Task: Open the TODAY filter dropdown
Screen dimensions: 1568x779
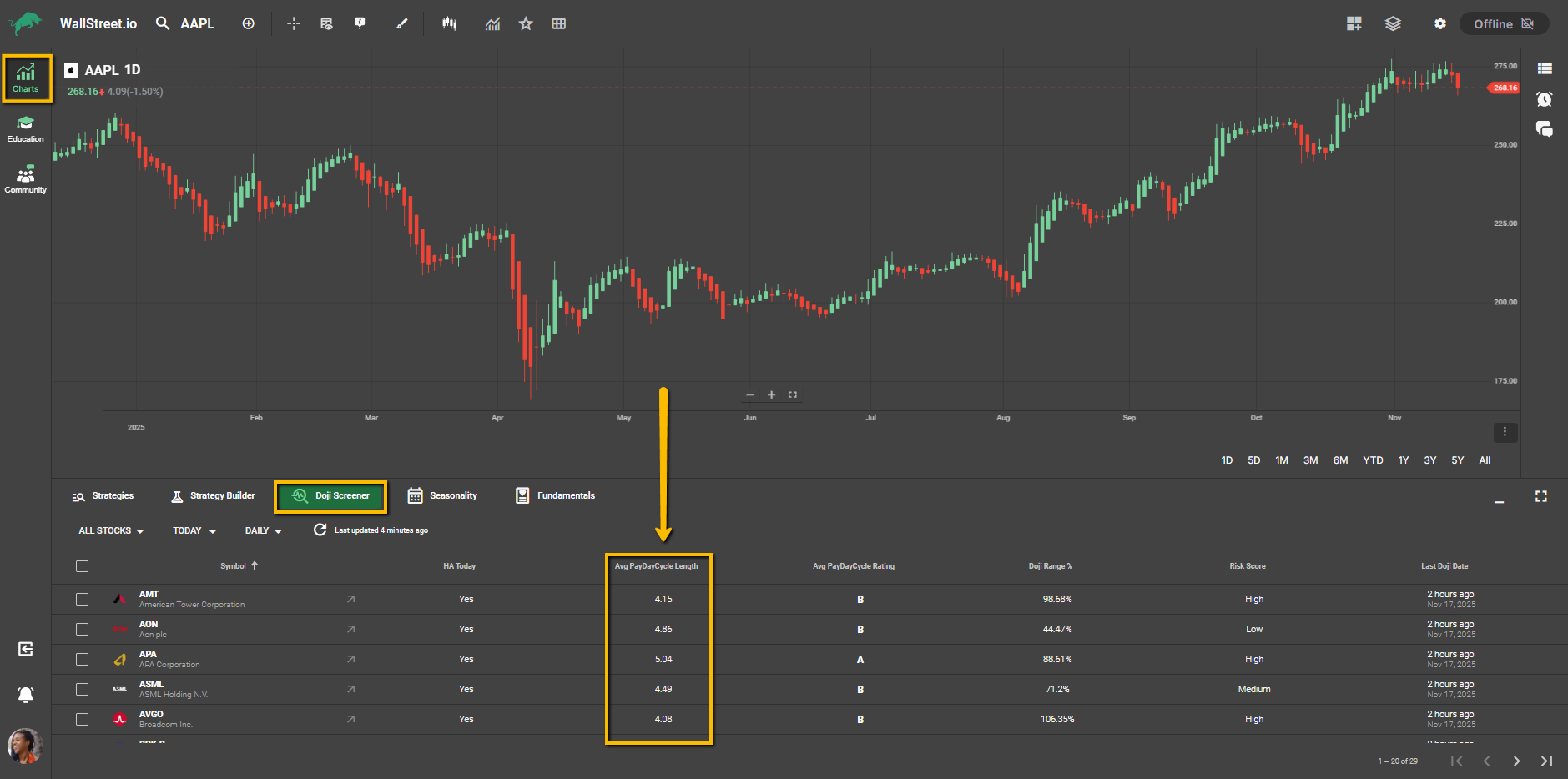Action: [x=194, y=531]
